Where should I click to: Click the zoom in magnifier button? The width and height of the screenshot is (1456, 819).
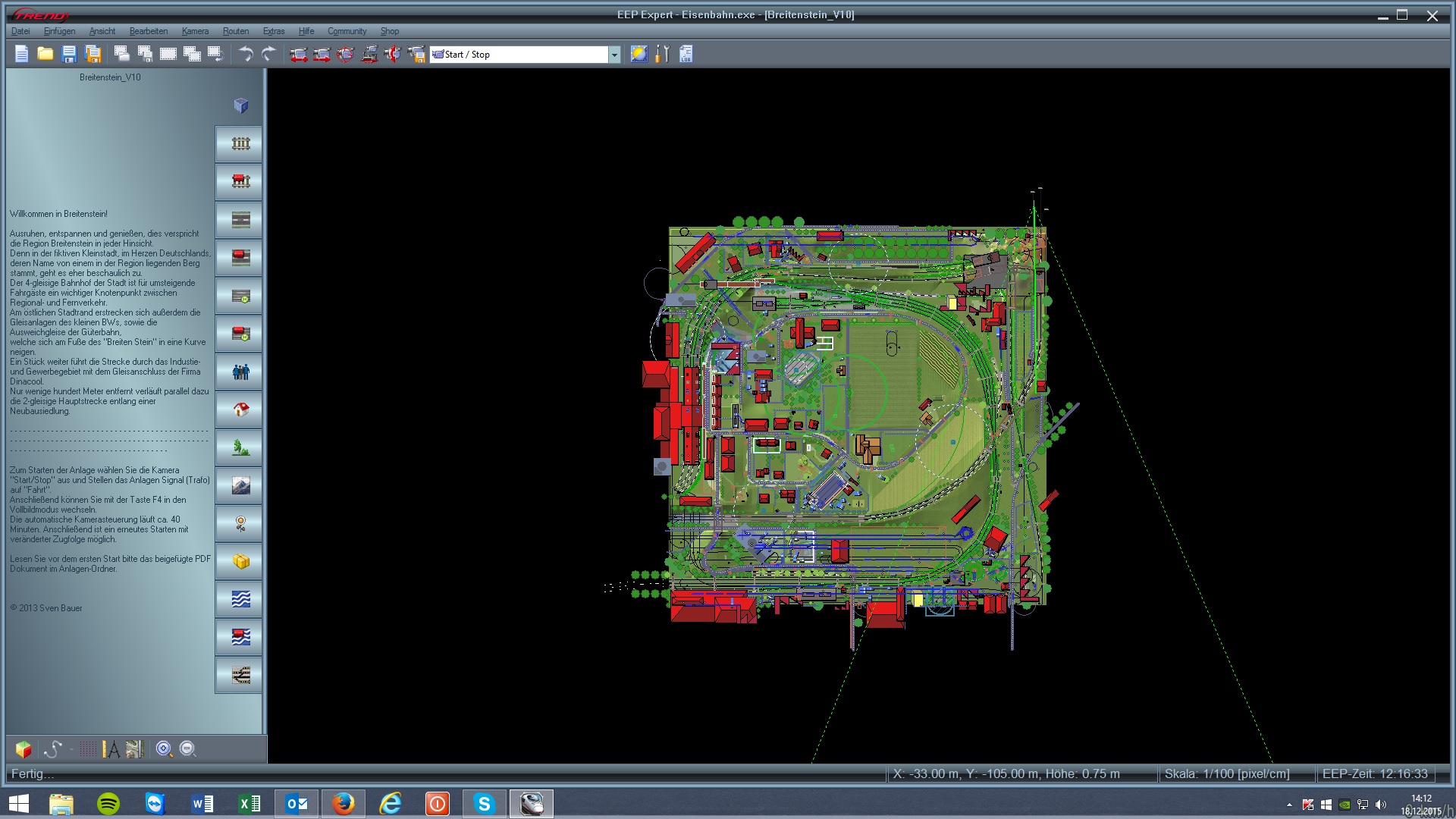pyautogui.click(x=164, y=749)
